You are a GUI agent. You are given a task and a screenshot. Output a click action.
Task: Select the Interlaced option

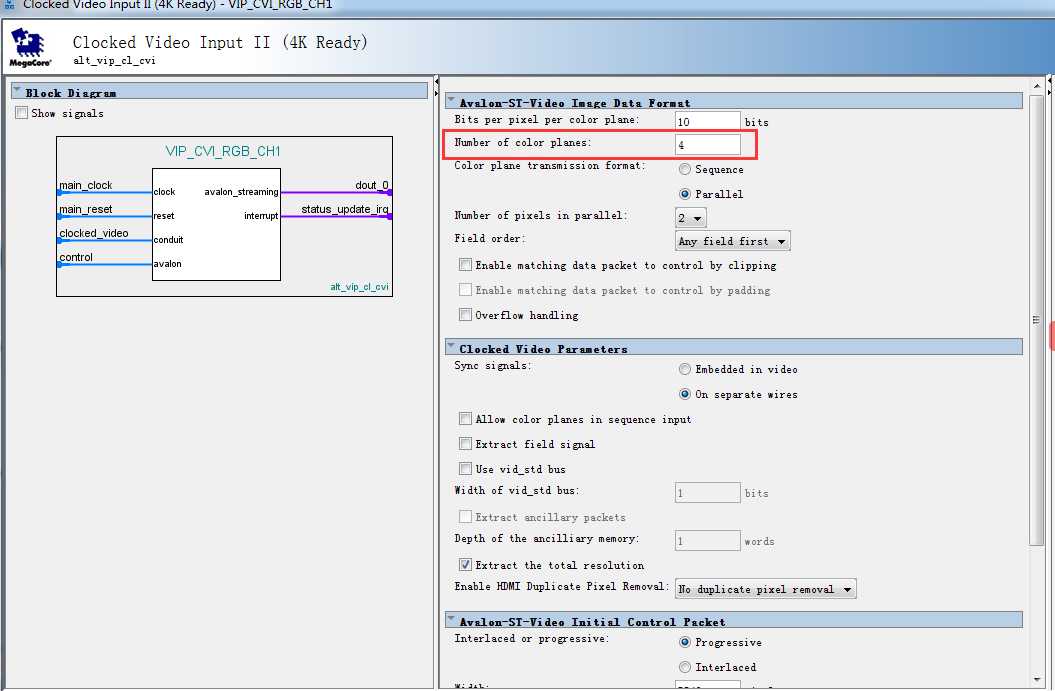pos(684,667)
